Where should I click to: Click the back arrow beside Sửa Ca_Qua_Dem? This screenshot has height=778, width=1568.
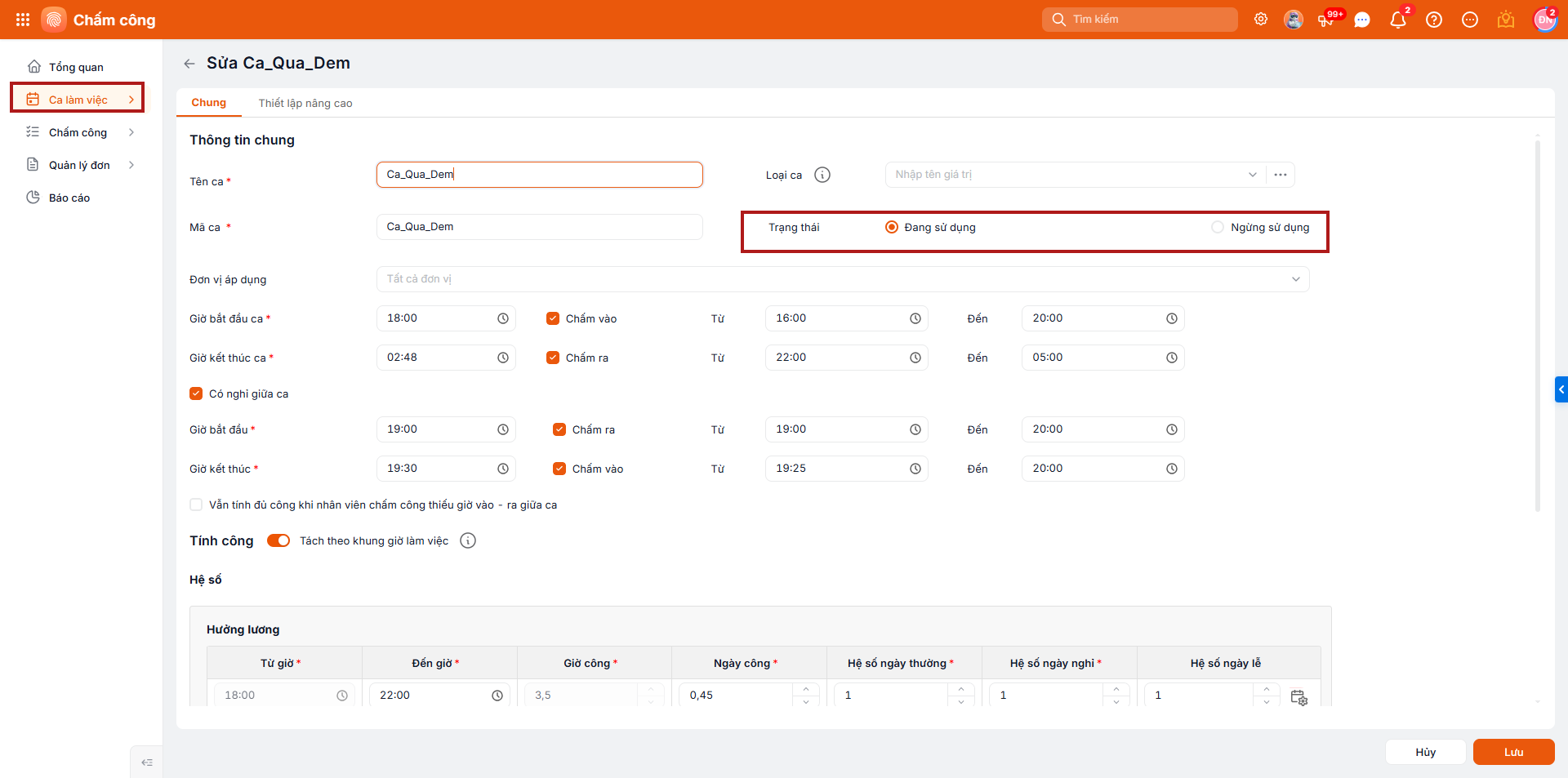pos(189,64)
